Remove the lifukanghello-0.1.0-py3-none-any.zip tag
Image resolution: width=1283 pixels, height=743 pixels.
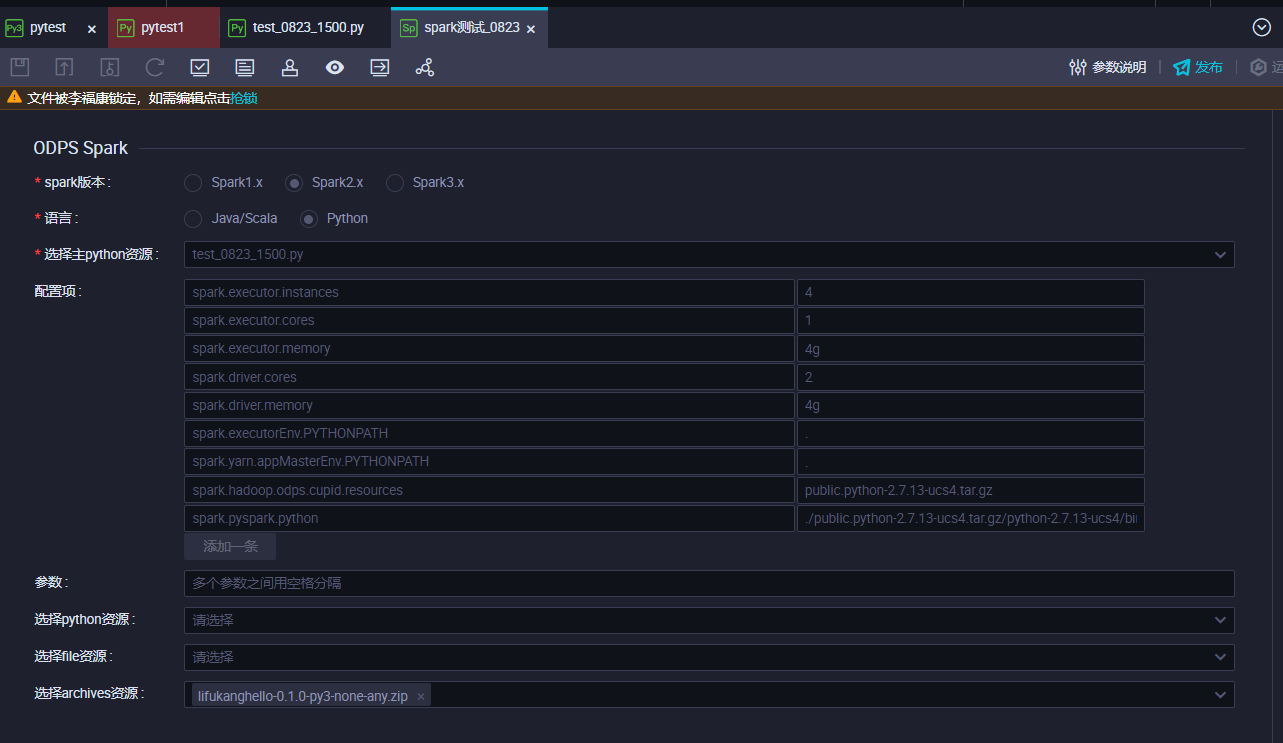(x=421, y=696)
